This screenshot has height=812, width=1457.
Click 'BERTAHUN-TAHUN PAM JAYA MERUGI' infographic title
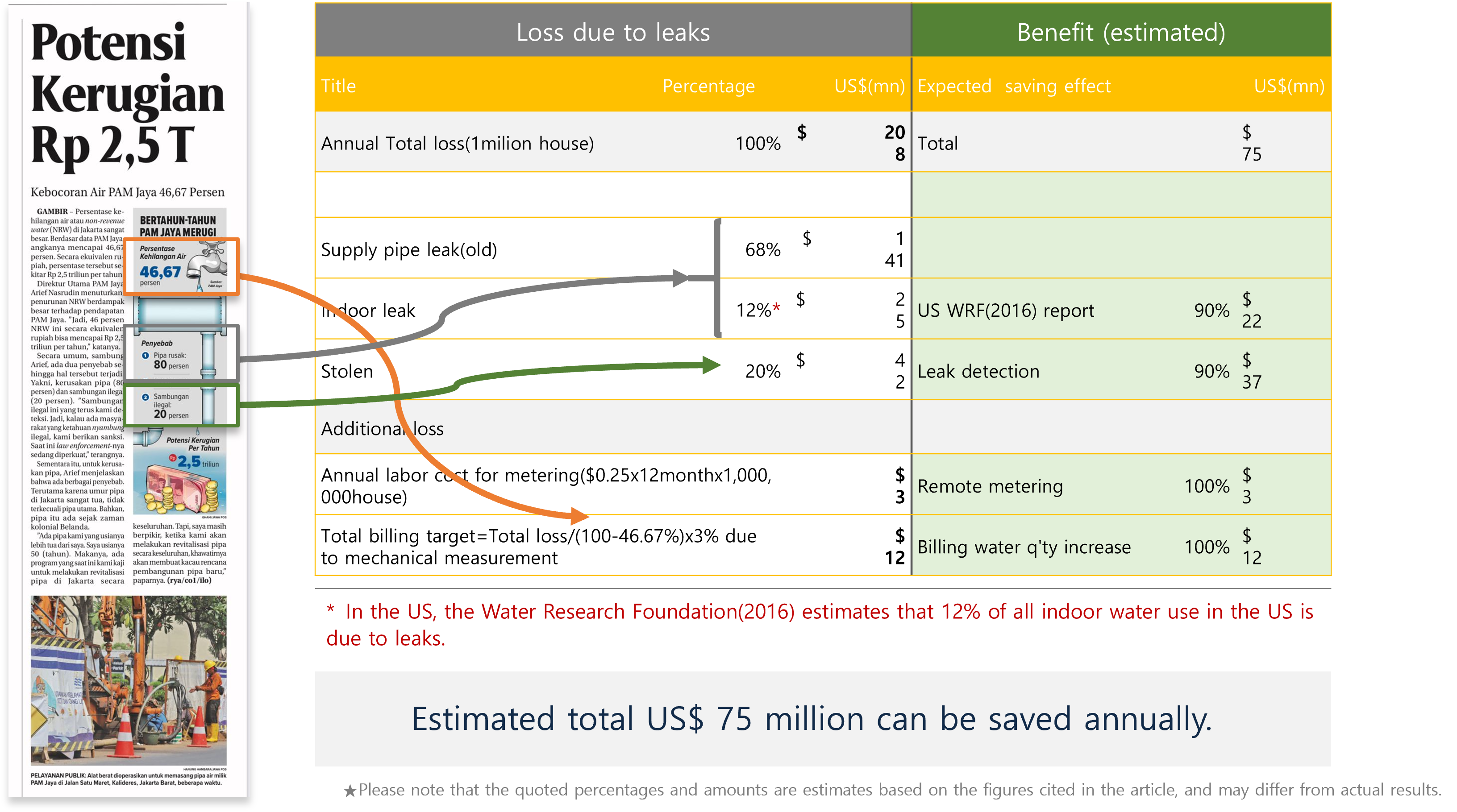[x=178, y=226]
